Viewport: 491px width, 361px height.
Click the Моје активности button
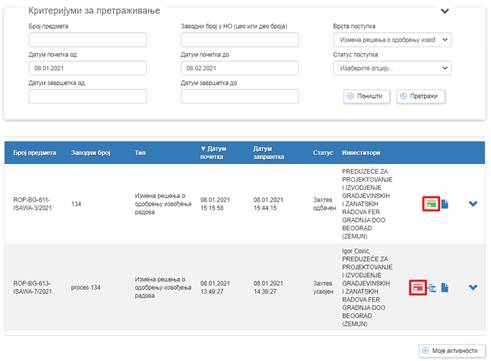tap(452, 351)
